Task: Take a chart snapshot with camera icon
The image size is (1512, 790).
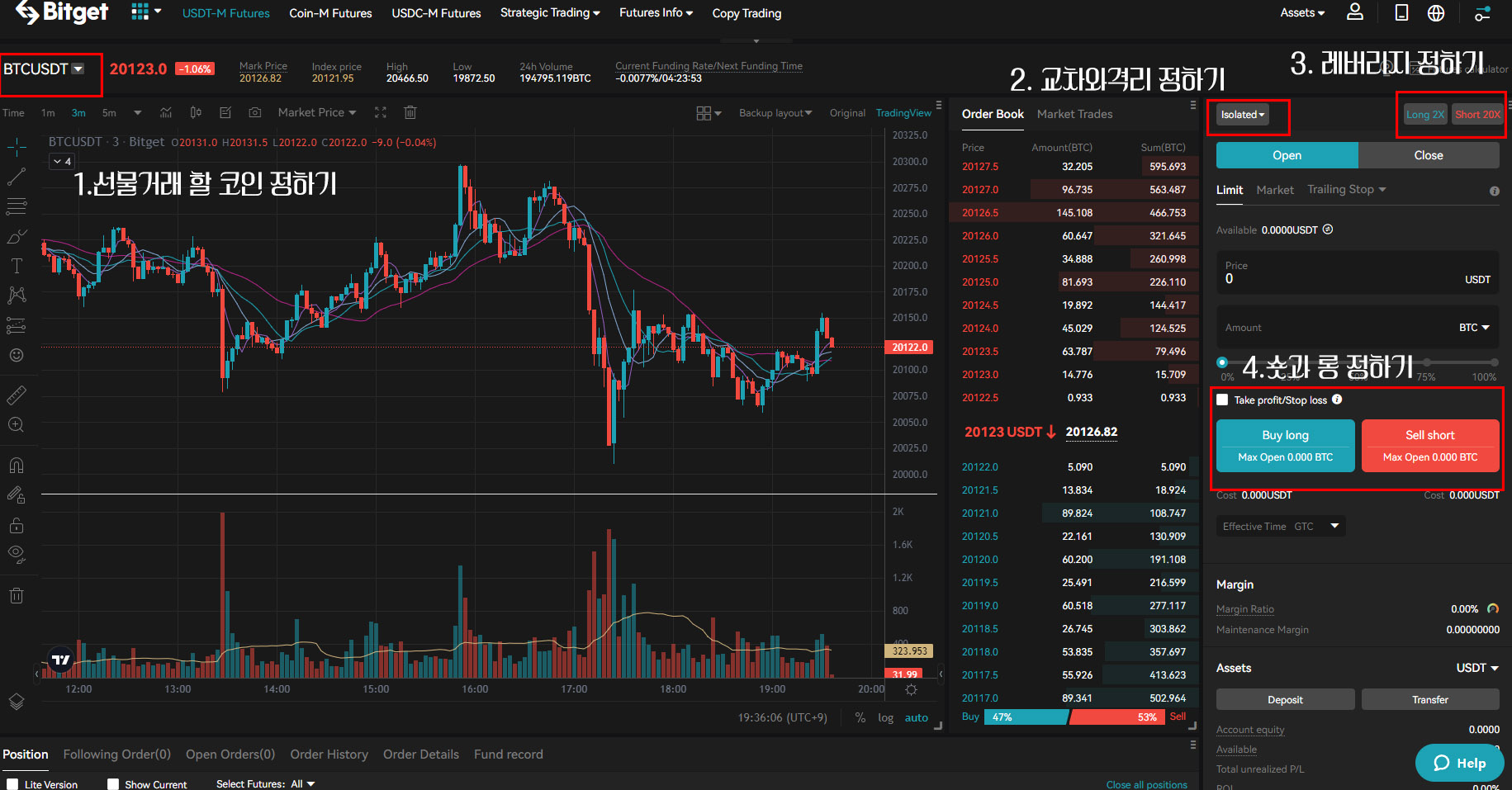Action: [x=255, y=112]
